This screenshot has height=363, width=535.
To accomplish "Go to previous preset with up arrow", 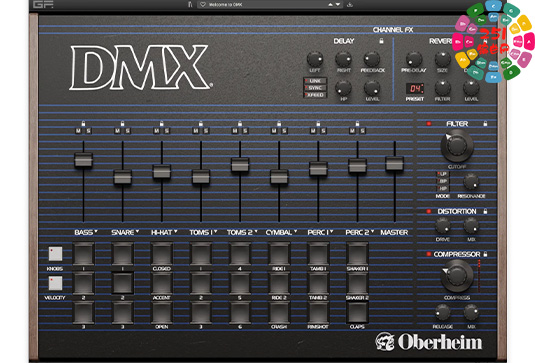I will click(x=330, y=4).
